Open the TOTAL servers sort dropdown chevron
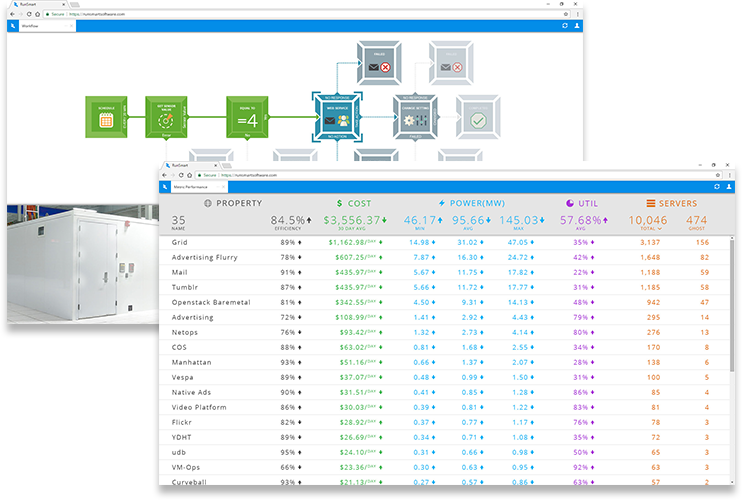Viewport: 742px width, 500px height. click(660, 228)
